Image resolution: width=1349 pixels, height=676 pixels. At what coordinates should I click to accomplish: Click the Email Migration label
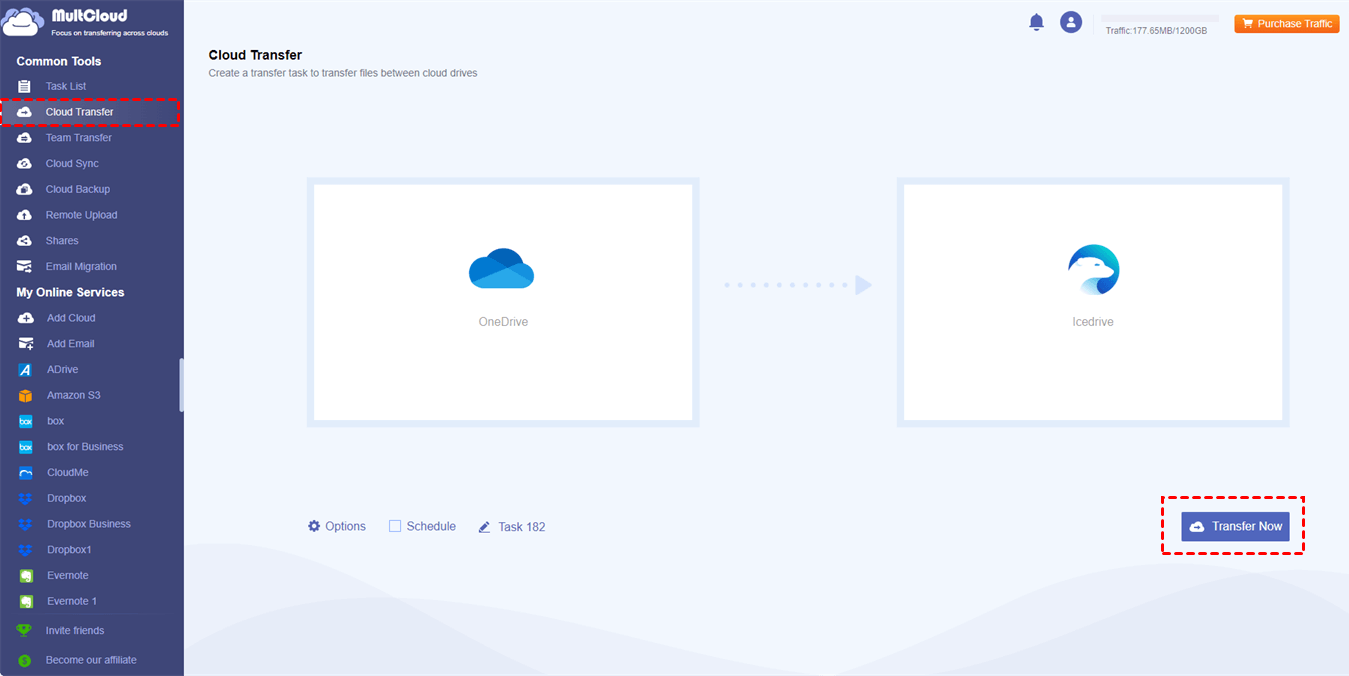81,267
